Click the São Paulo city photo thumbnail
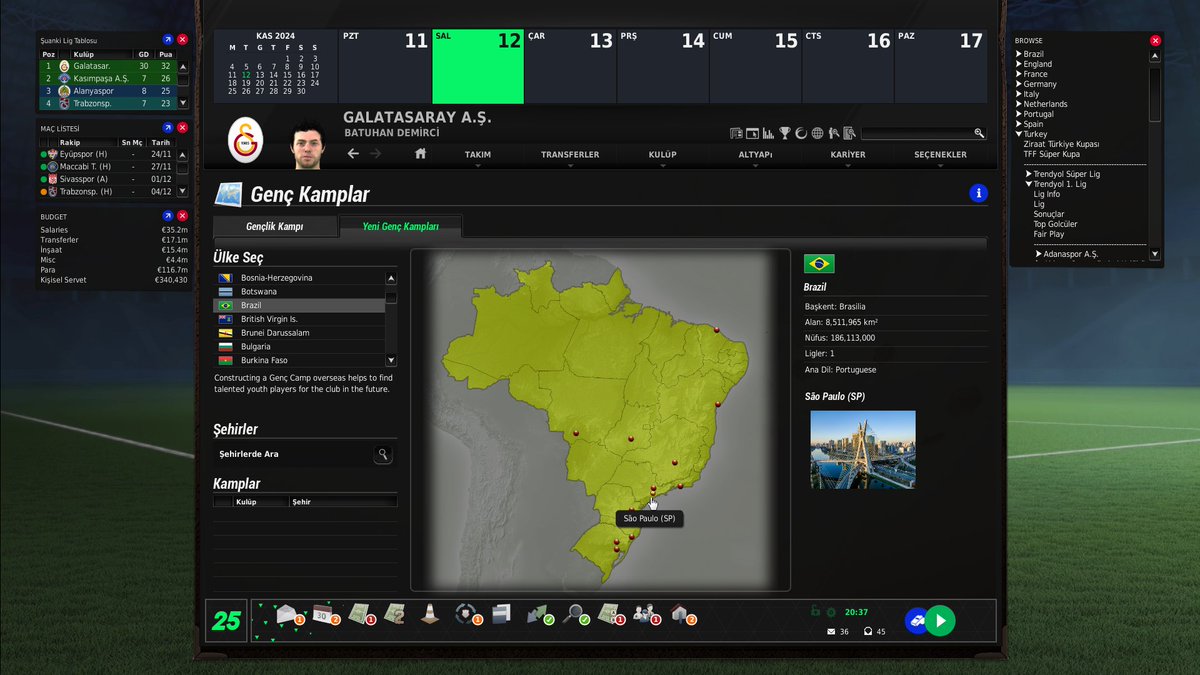Image resolution: width=1200 pixels, height=675 pixels. click(x=863, y=450)
